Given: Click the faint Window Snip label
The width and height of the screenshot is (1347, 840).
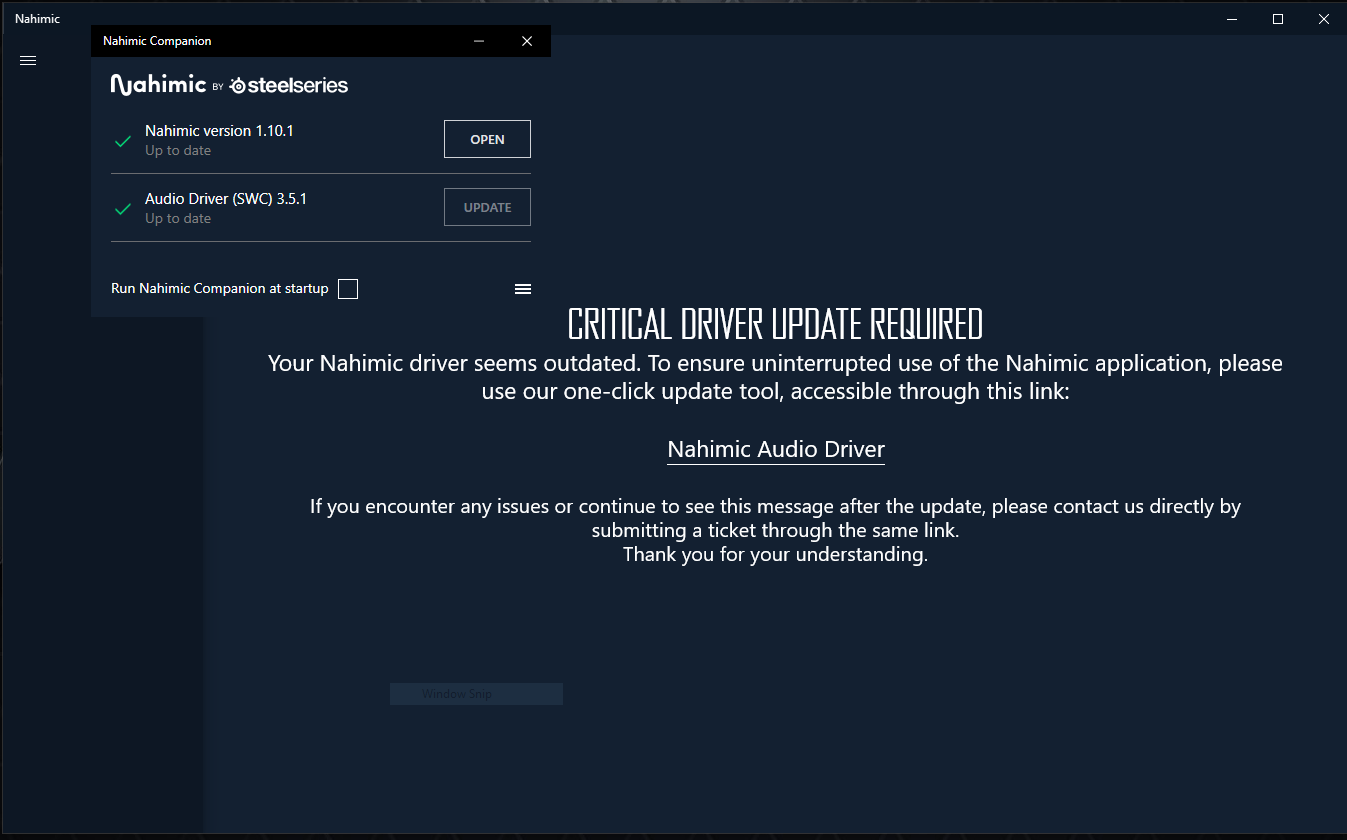Looking at the screenshot, I should pyautogui.click(x=456, y=694).
